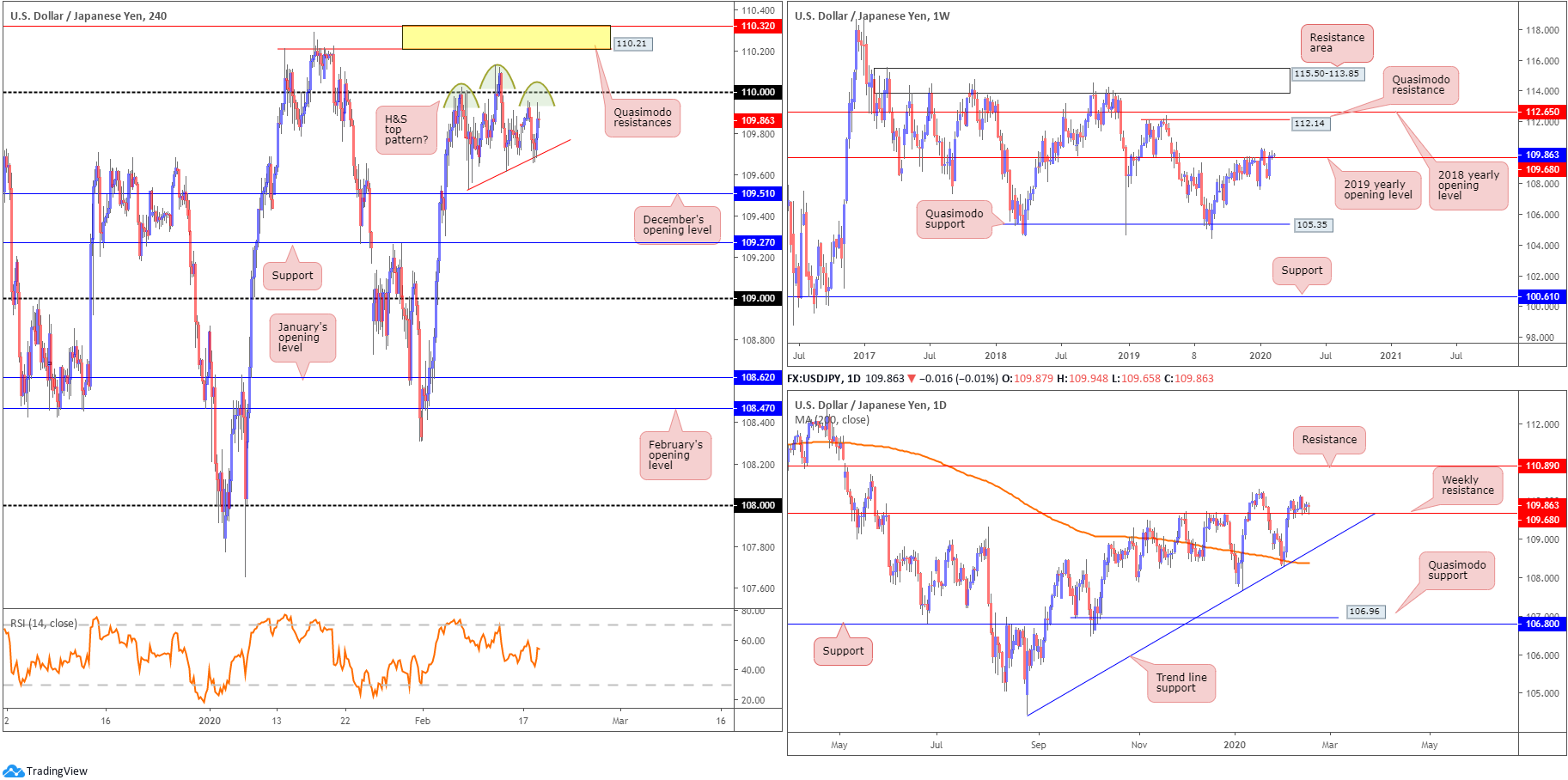Click the 'Support' callout on the weekly chart
This screenshot has width=1568, height=780.
(x=1302, y=271)
